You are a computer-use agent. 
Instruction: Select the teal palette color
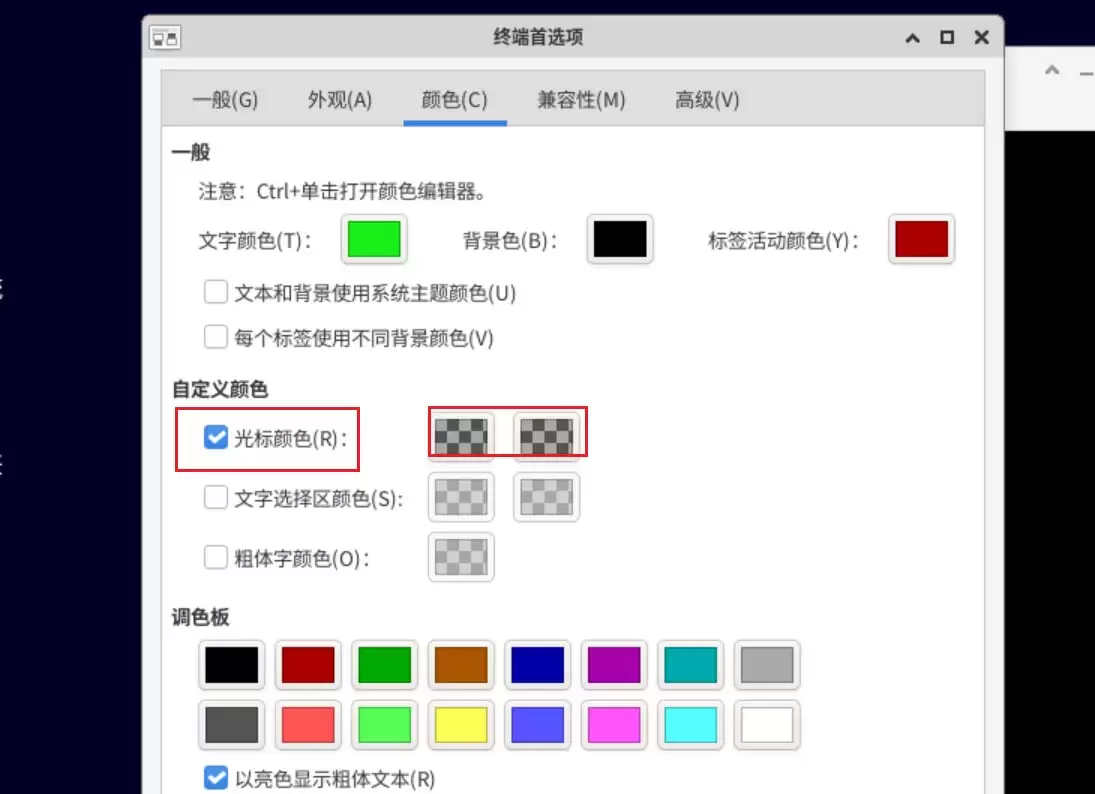pyautogui.click(x=690, y=665)
